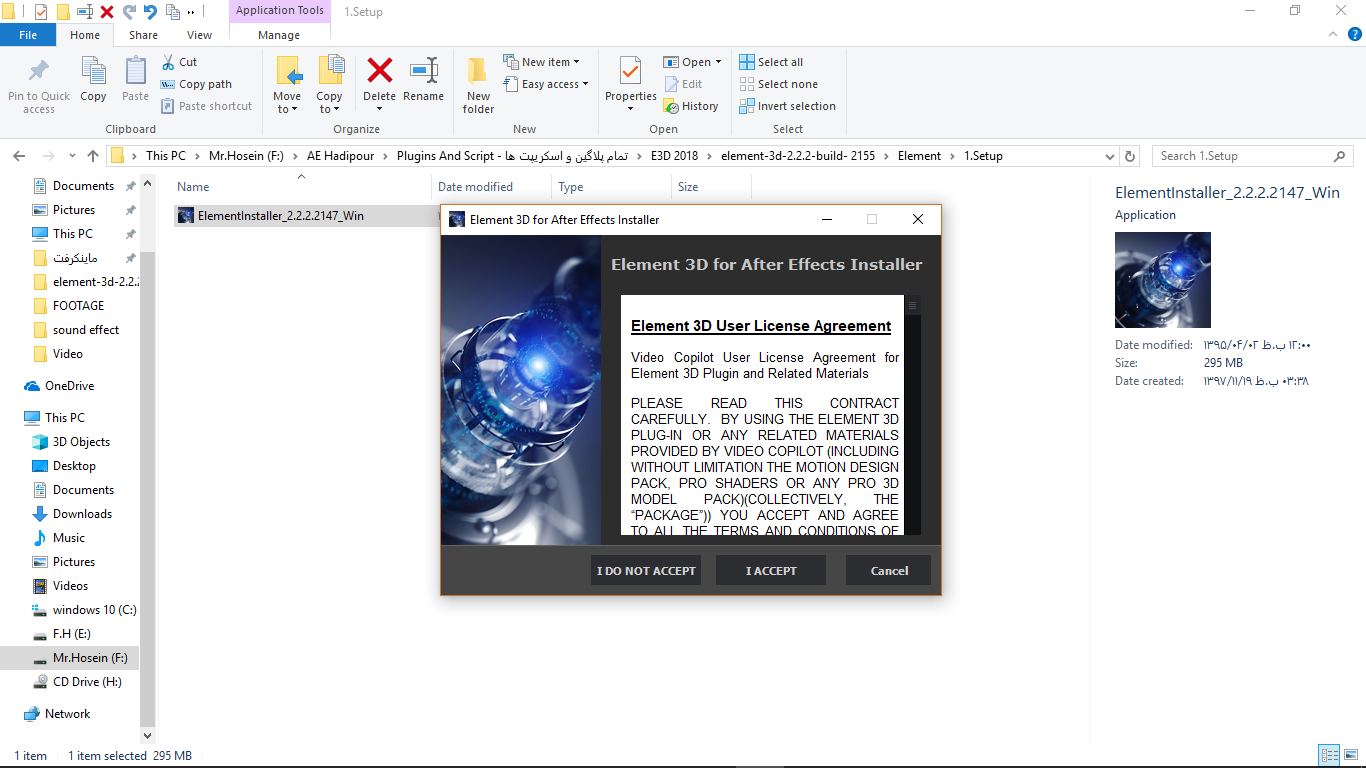The width and height of the screenshot is (1366, 768).
Task: Switch to large icons view button
Action: pos(1350,755)
